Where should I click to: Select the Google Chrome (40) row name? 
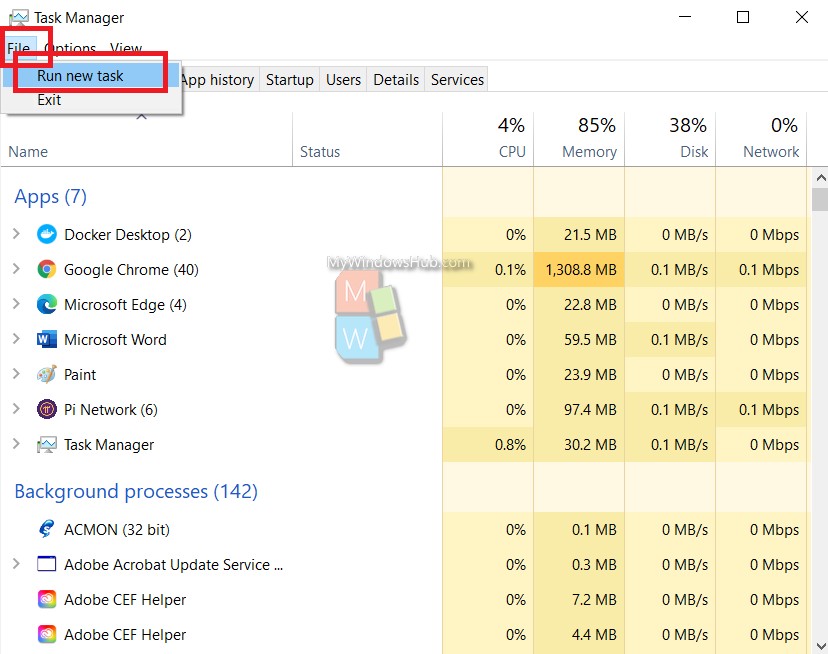click(131, 269)
